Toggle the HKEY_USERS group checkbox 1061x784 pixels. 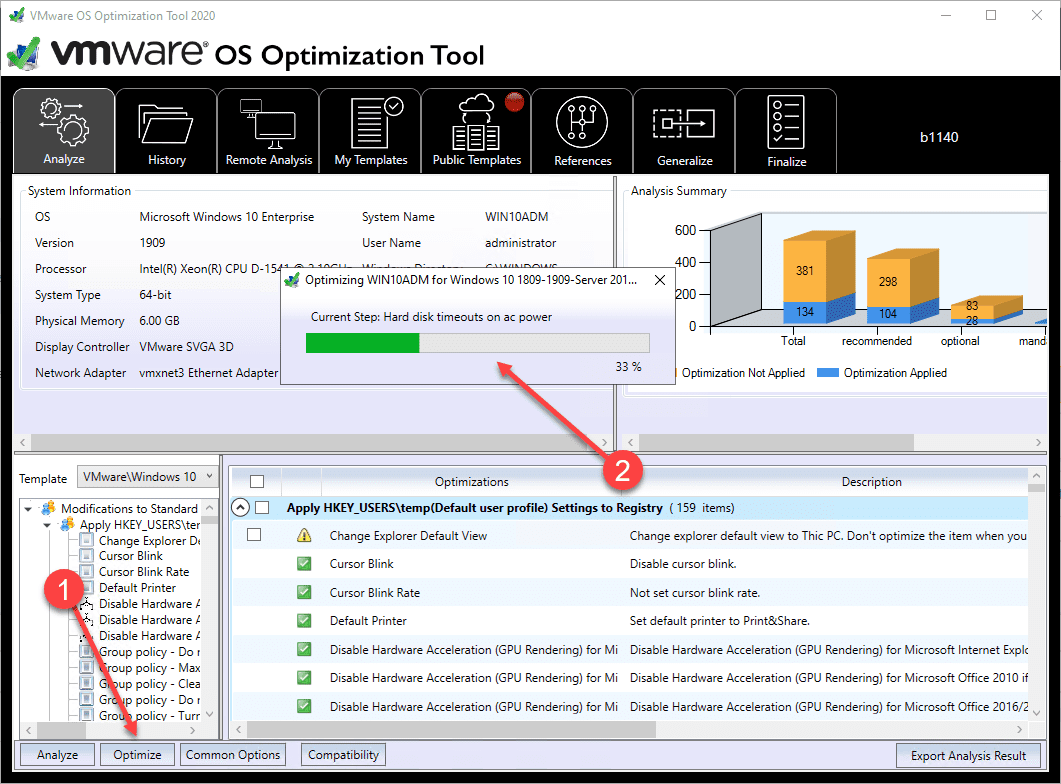263,507
